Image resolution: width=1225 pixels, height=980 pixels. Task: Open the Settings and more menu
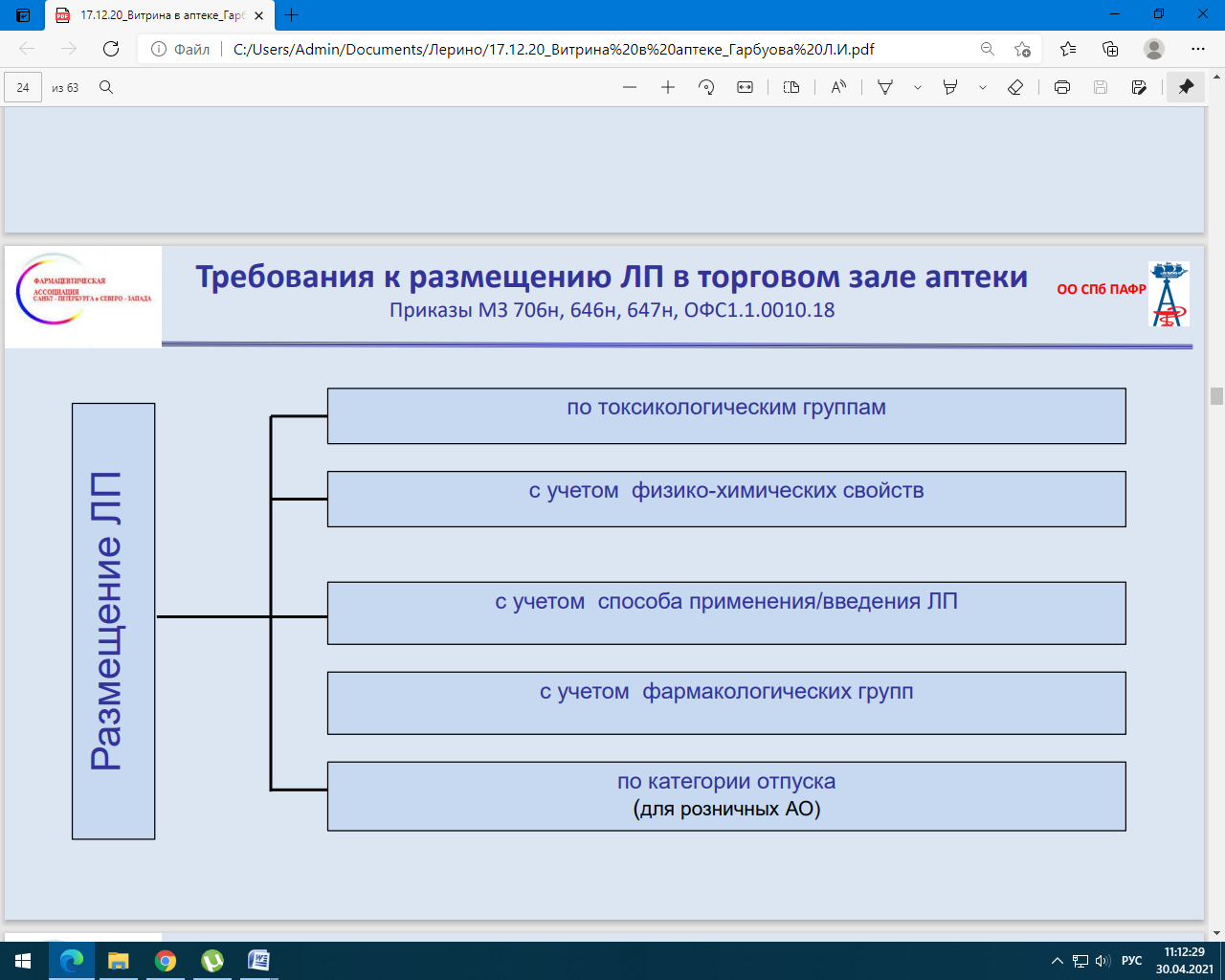[x=1198, y=49]
